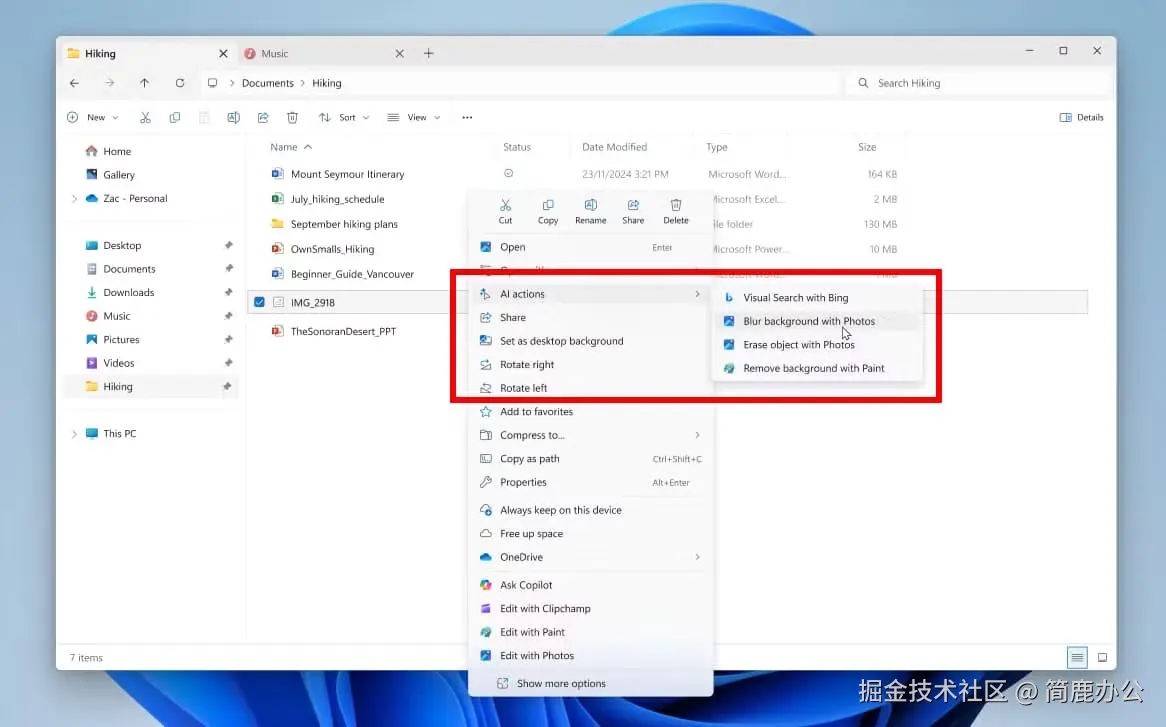
Task: Uncheck the IMG_2918 selection checkbox
Action: pos(260,303)
